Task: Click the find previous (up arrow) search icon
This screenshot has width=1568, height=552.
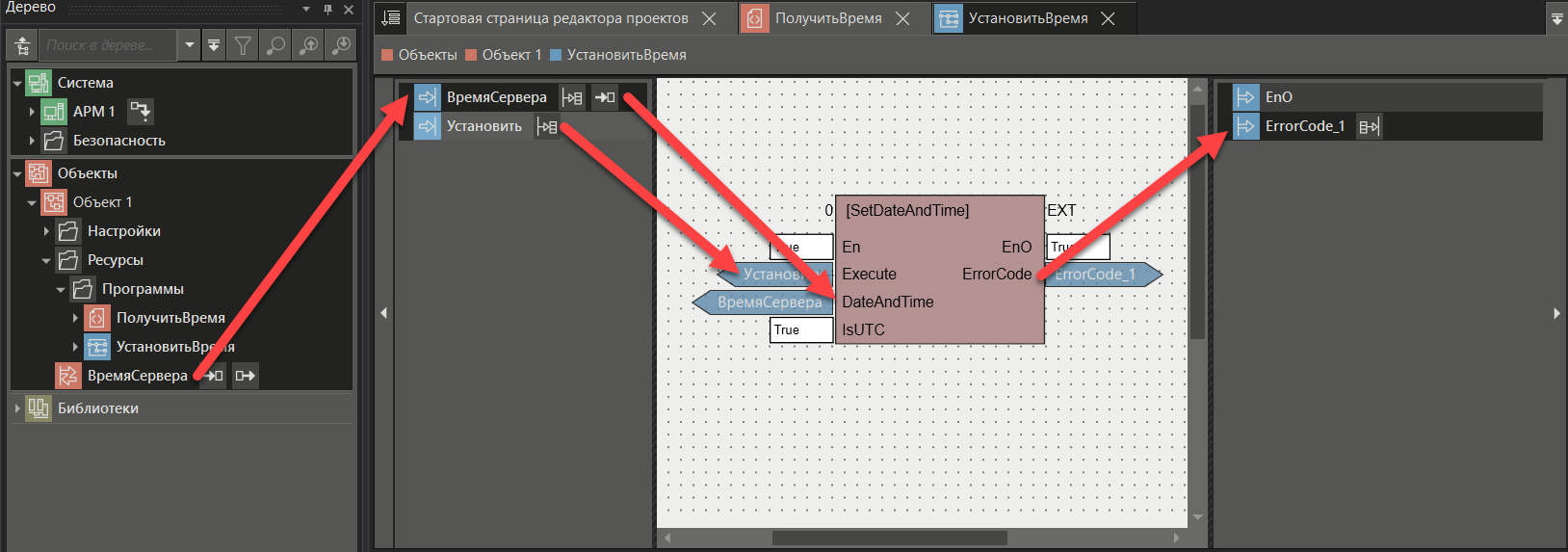Action: coord(309,45)
